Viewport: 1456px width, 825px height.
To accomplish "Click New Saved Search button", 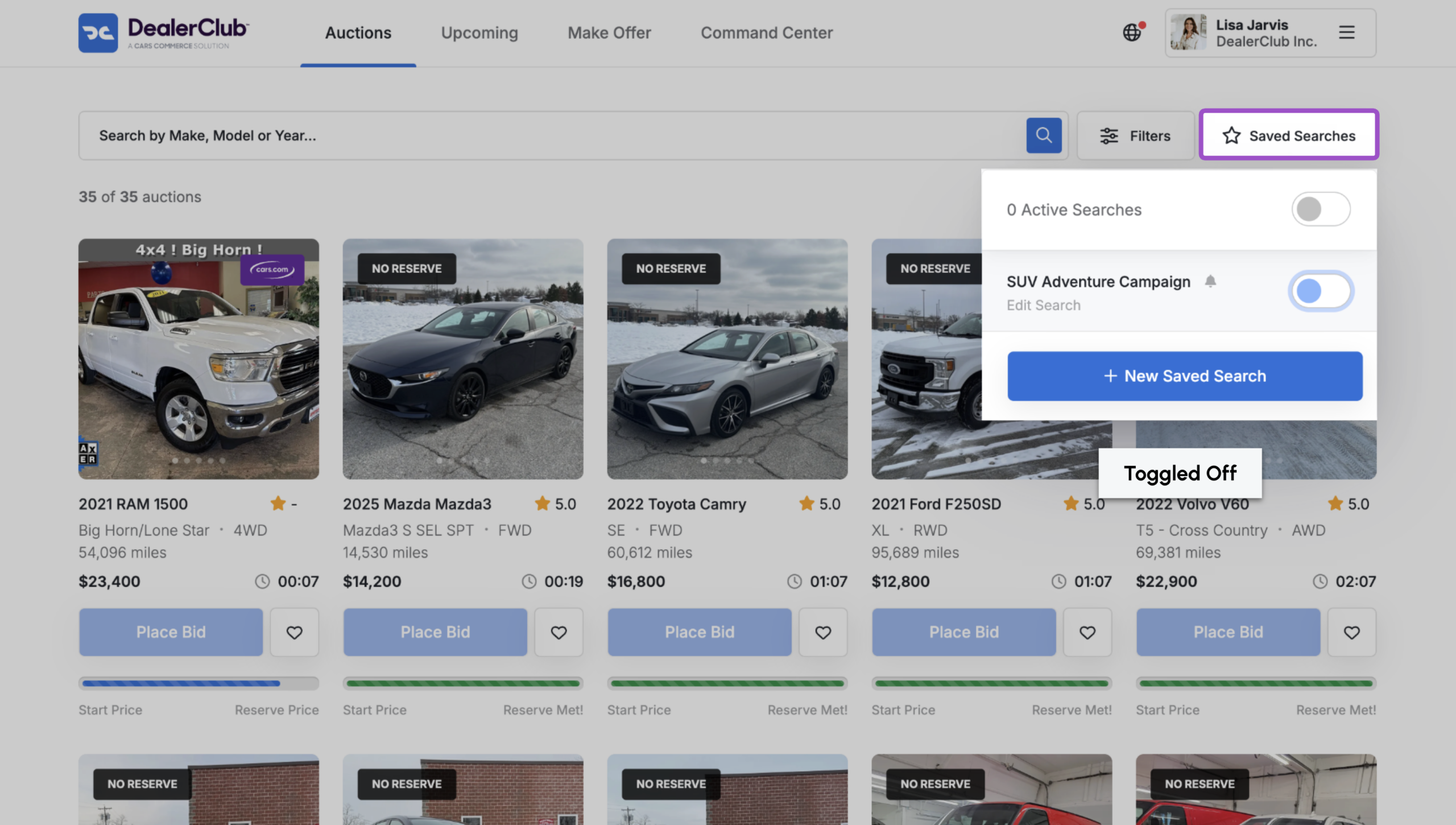I will pos(1185,376).
